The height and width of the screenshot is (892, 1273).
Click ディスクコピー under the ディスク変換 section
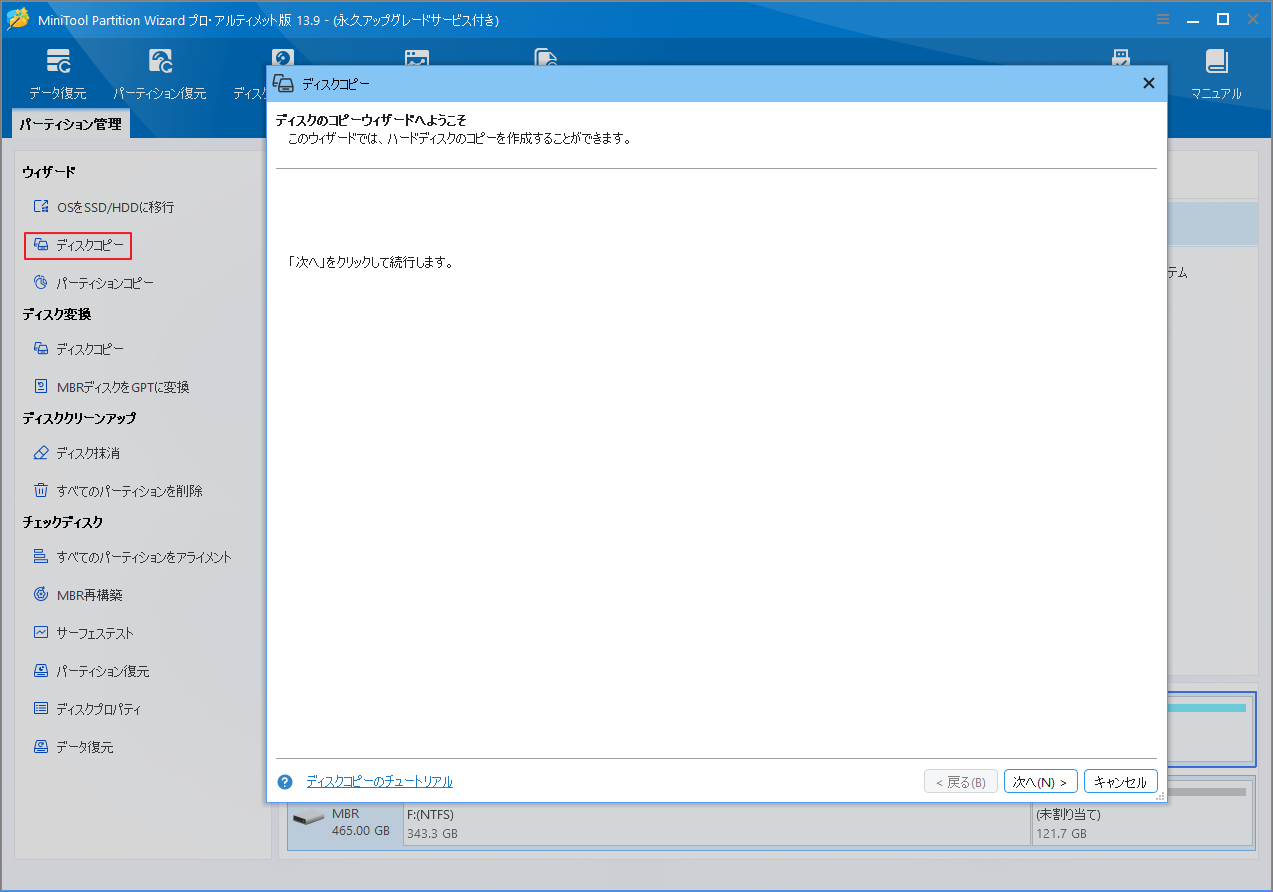click(79, 349)
